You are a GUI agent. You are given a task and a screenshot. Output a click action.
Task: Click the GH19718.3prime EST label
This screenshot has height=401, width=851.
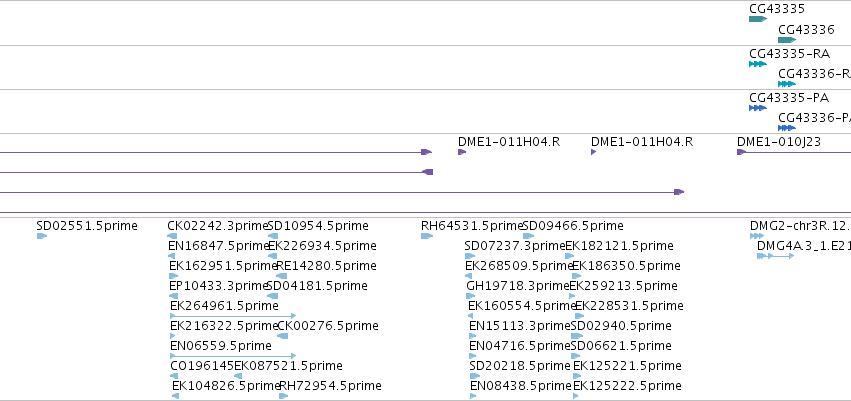click(x=518, y=286)
